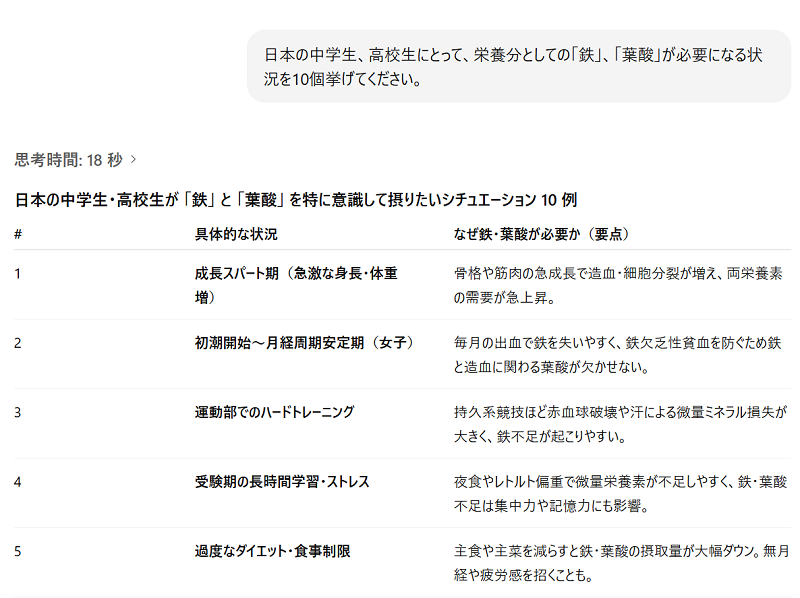The height and width of the screenshot is (598, 800).
Task: Expand the 思考時間 18 秒 chevron
Action: [x=134, y=159]
